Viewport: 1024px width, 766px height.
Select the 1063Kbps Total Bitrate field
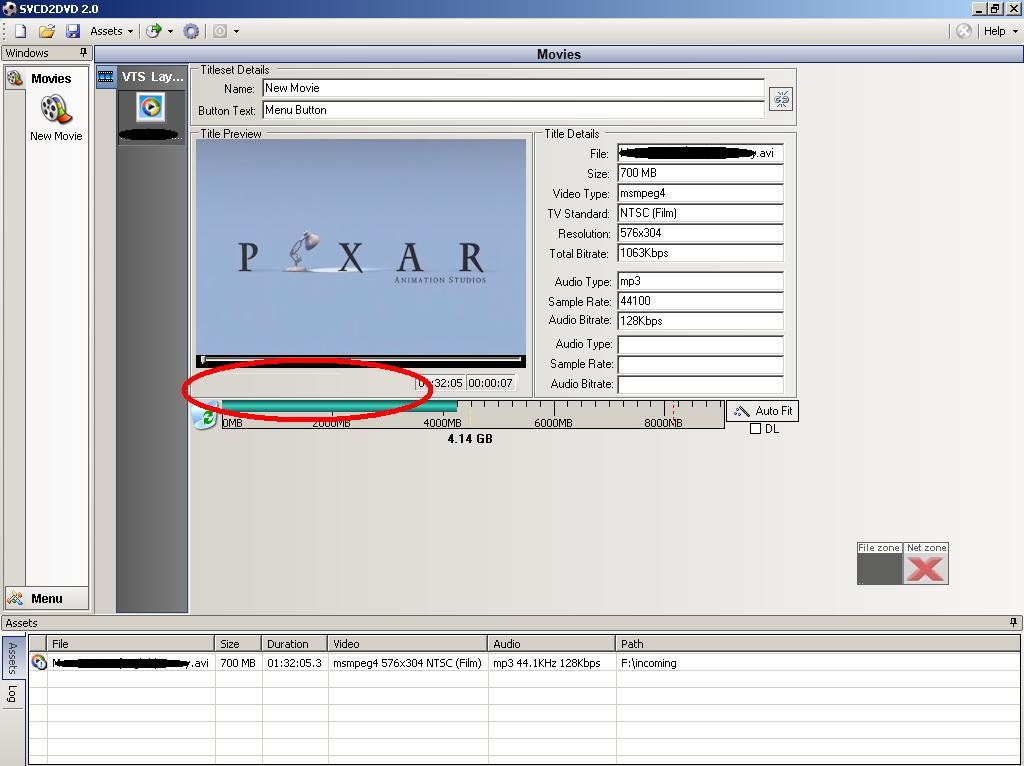click(x=700, y=253)
